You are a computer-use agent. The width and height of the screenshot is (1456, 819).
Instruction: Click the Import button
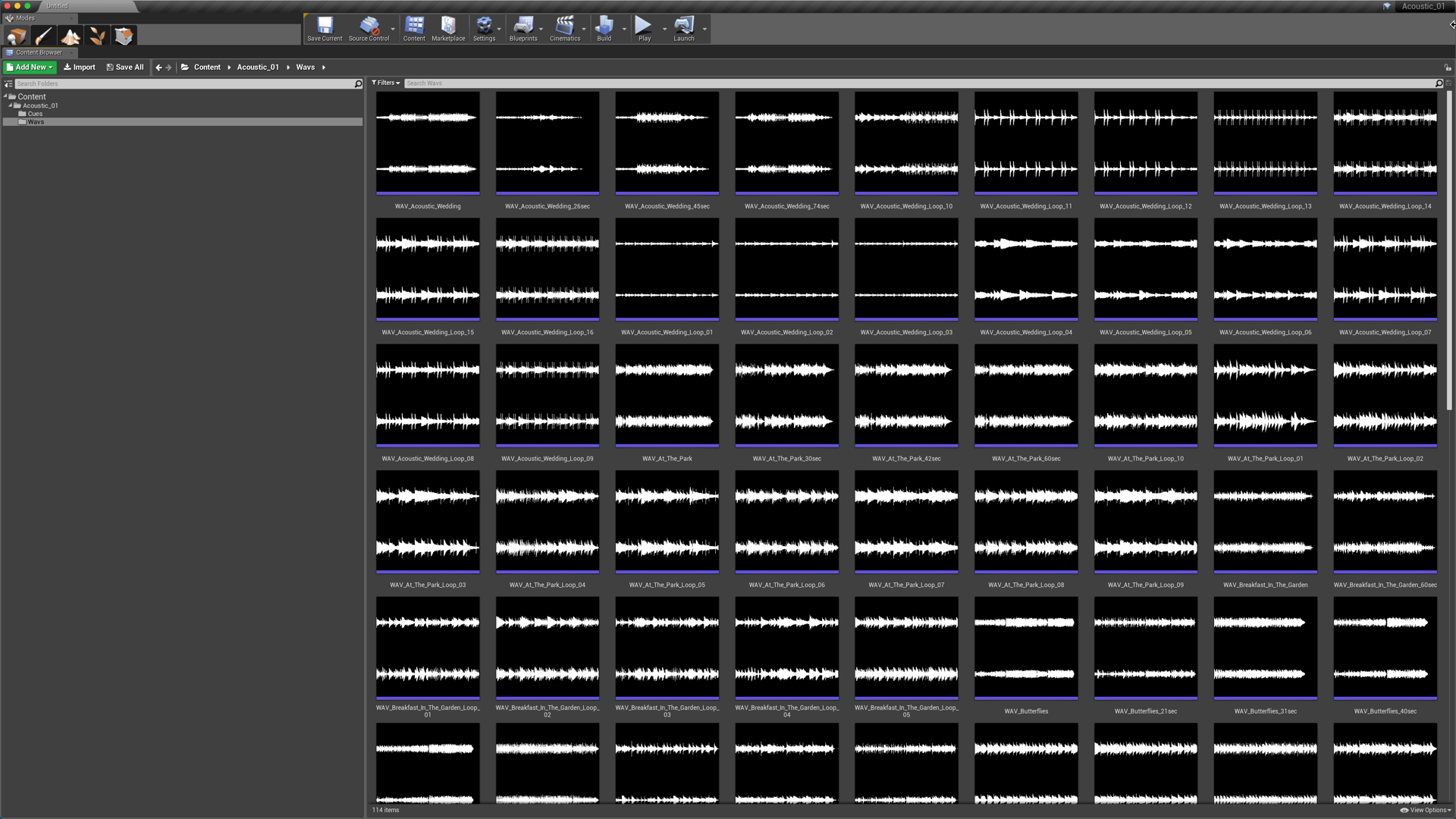80,67
